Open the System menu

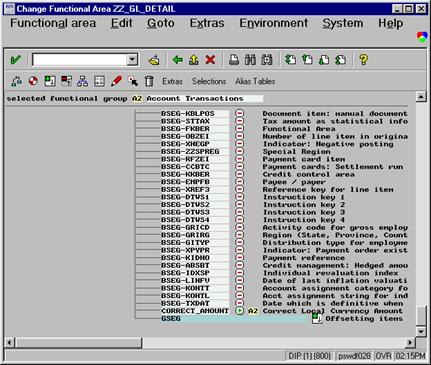(343, 23)
